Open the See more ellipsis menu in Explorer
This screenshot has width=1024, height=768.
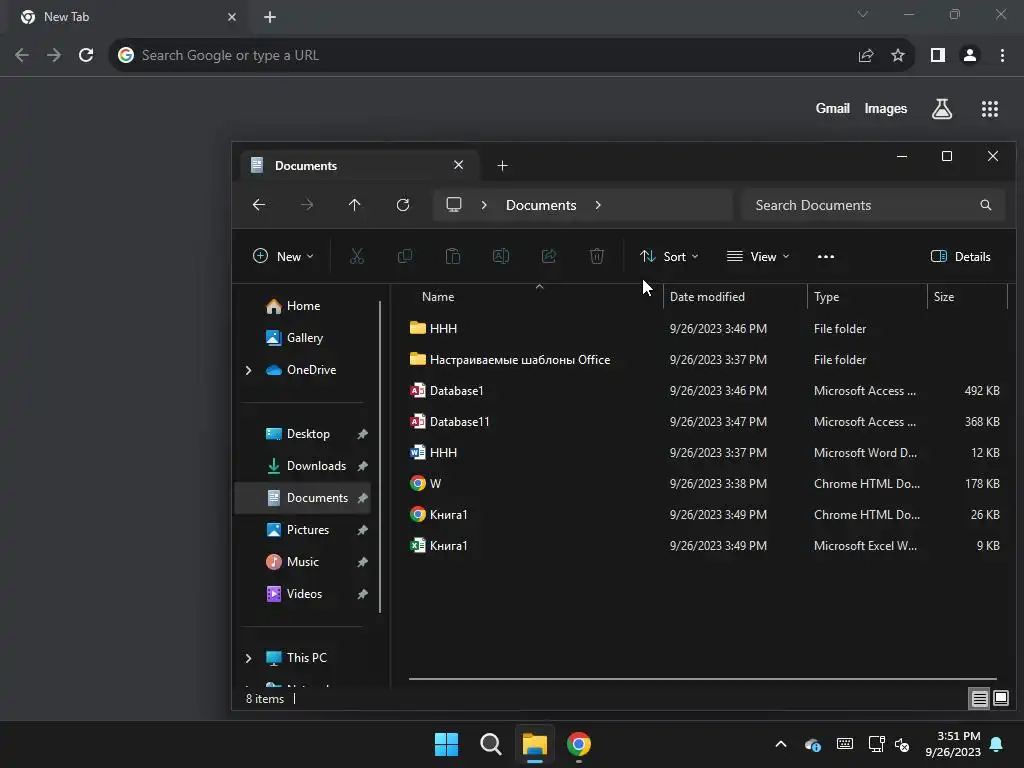coord(825,257)
